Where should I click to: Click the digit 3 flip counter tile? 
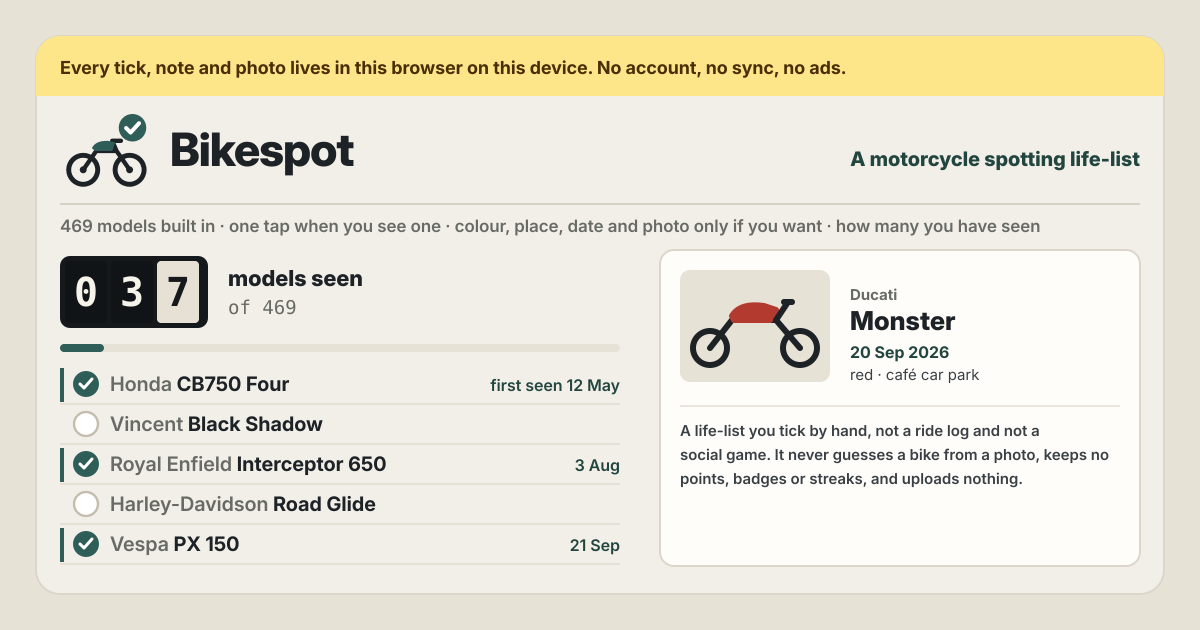(x=133, y=292)
